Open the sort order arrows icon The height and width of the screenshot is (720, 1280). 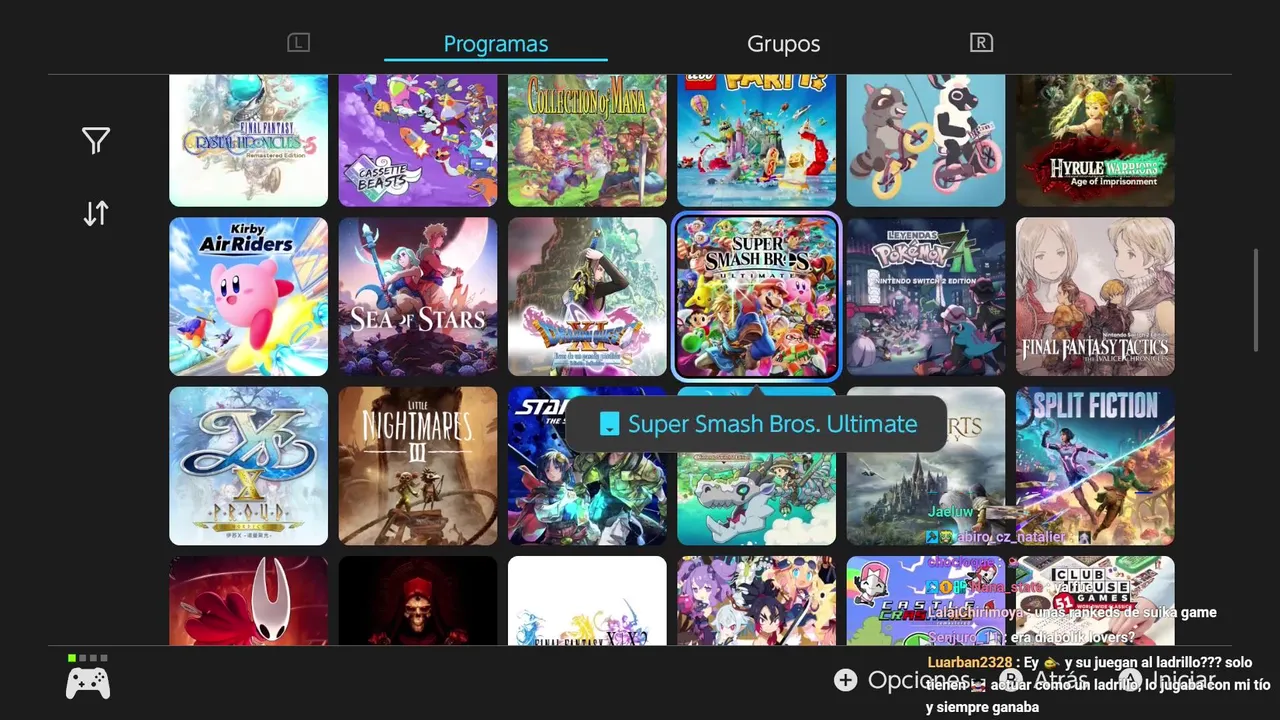point(96,213)
